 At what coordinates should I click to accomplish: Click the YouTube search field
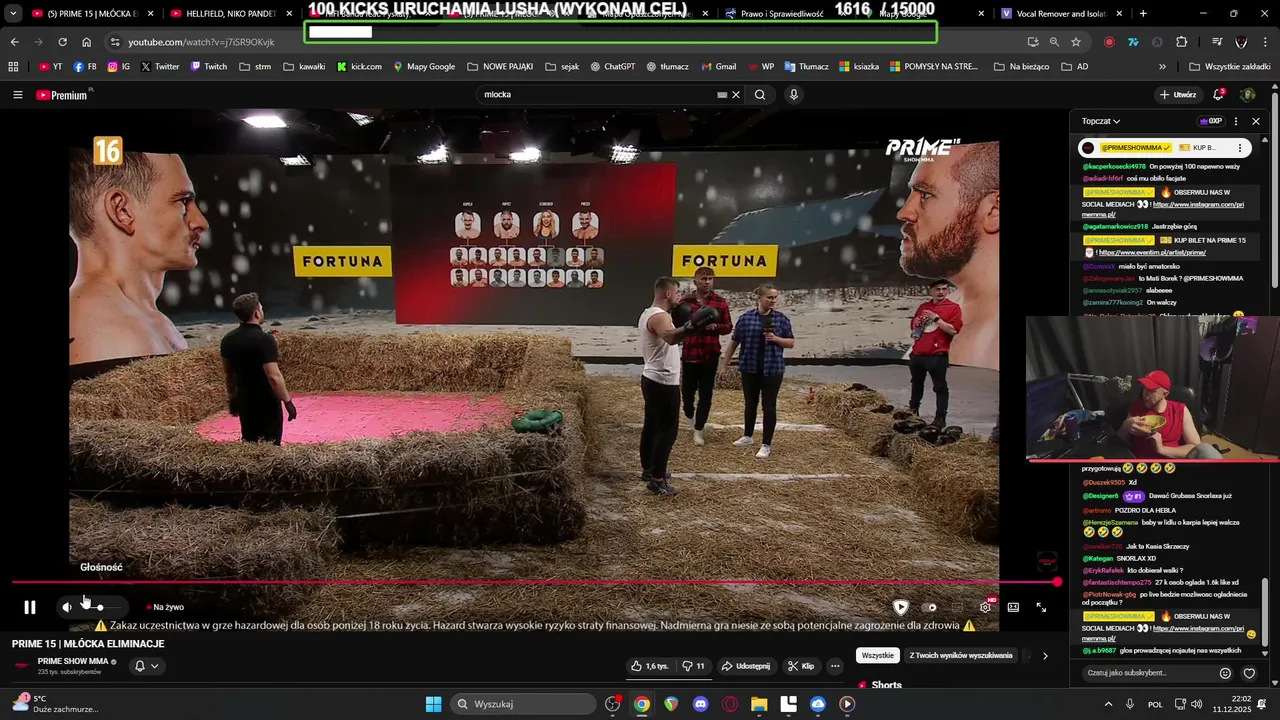(x=598, y=95)
